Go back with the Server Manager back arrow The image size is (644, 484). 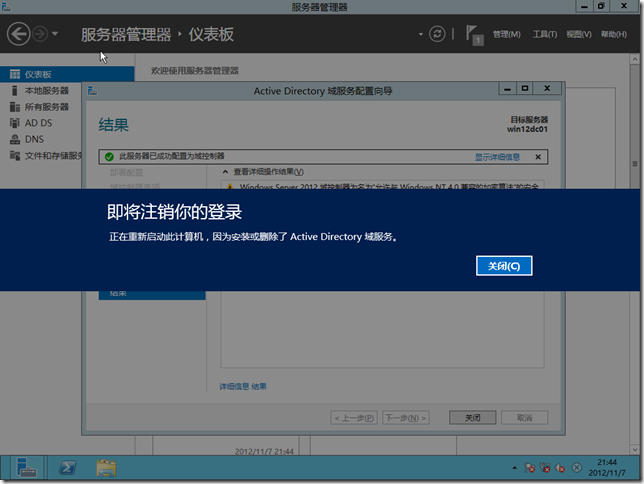(x=18, y=34)
